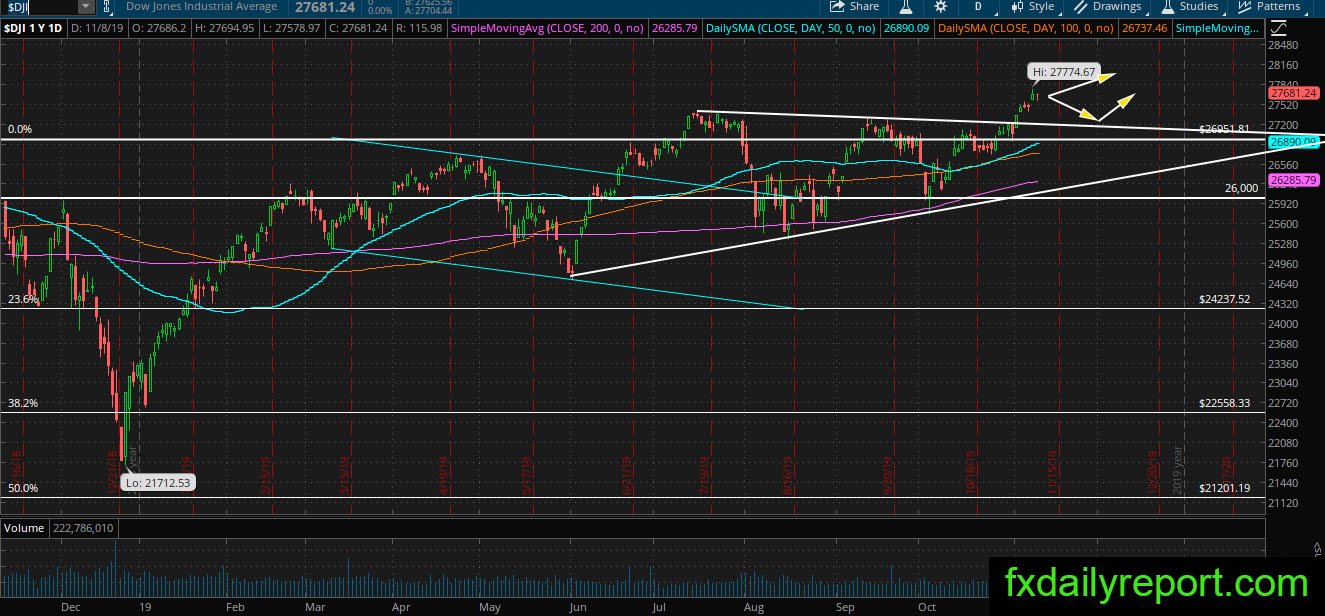
Task: Click the Hi: 27774.67 price bubble
Action: (x=1064, y=72)
